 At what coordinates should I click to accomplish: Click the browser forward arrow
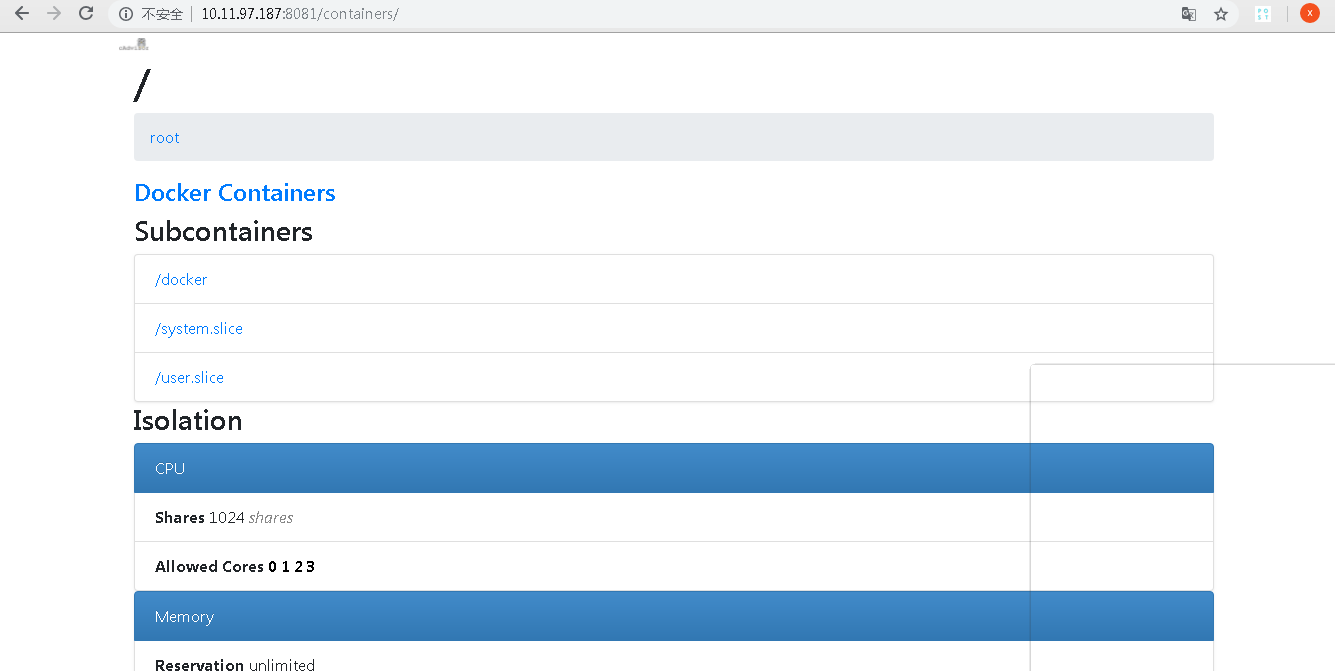(54, 14)
